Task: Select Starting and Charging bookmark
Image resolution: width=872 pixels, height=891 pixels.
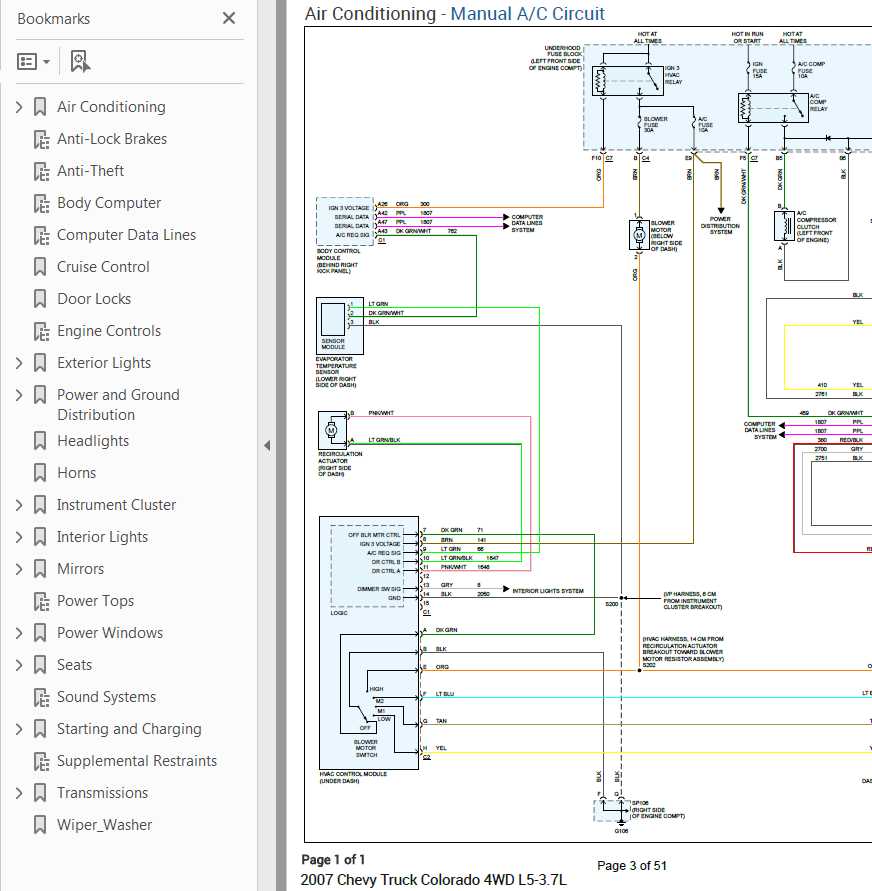Action: [129, 729]
